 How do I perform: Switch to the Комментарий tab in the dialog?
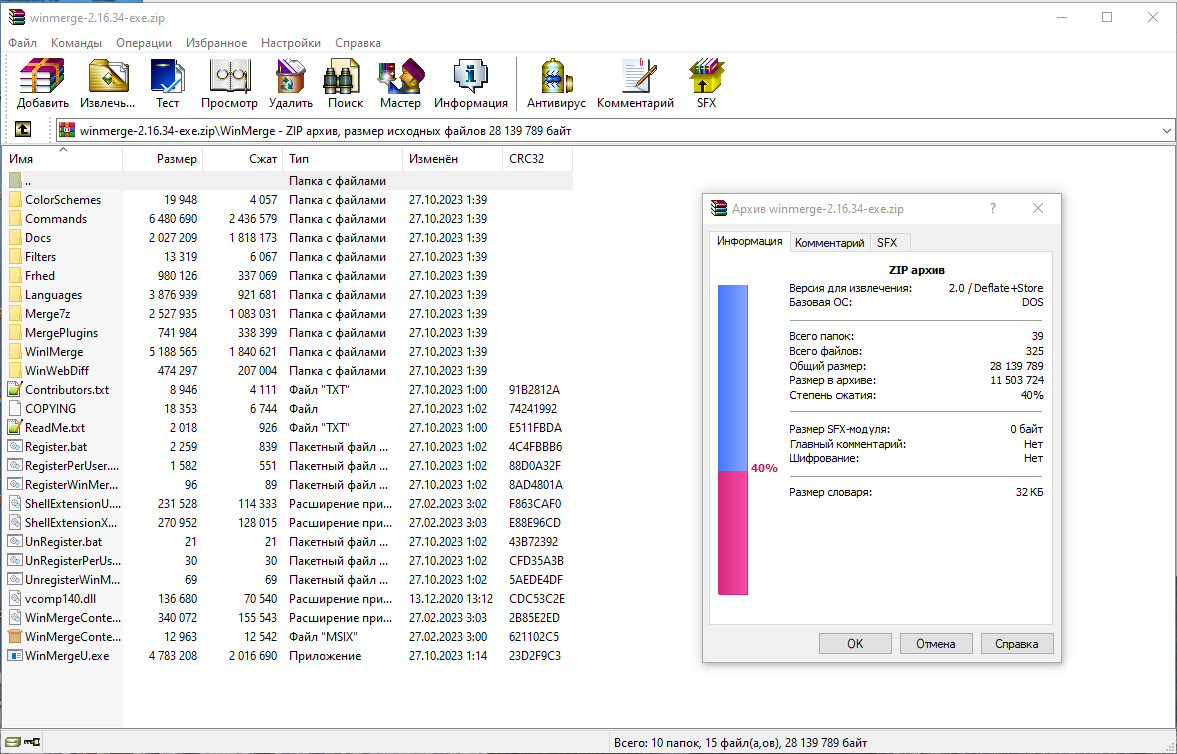pyautogui.click(x=829, y=243)
